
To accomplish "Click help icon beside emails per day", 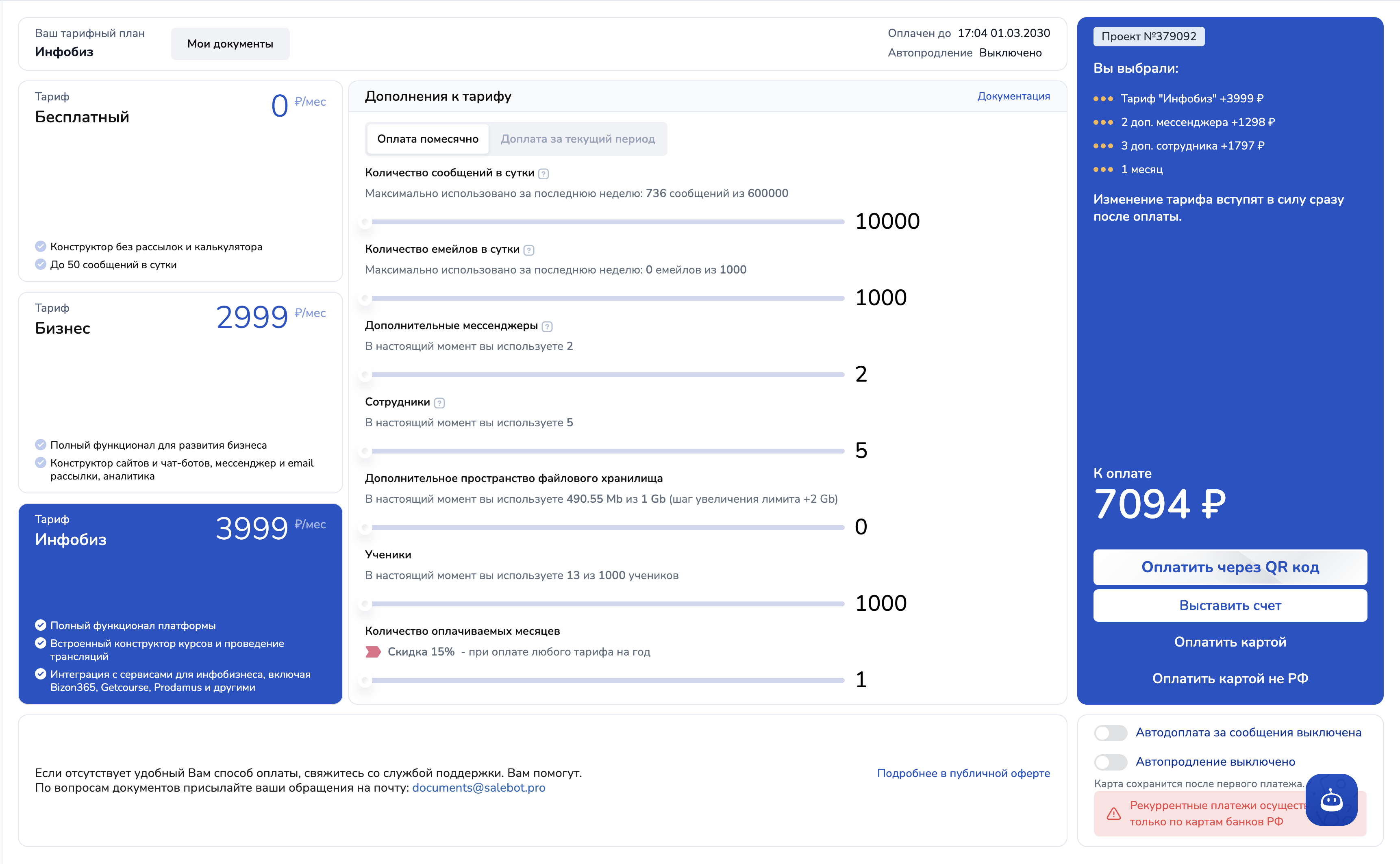I will pos(528,250).
